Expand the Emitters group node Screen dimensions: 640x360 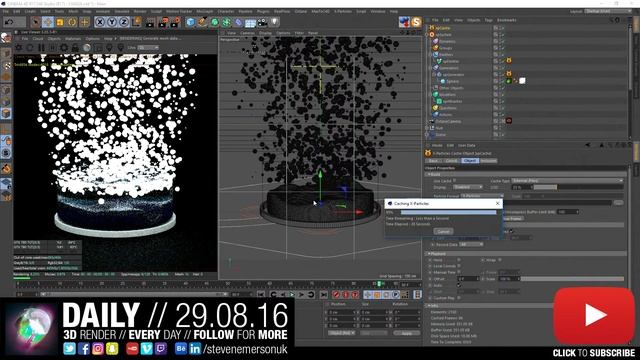click(431, 55)
